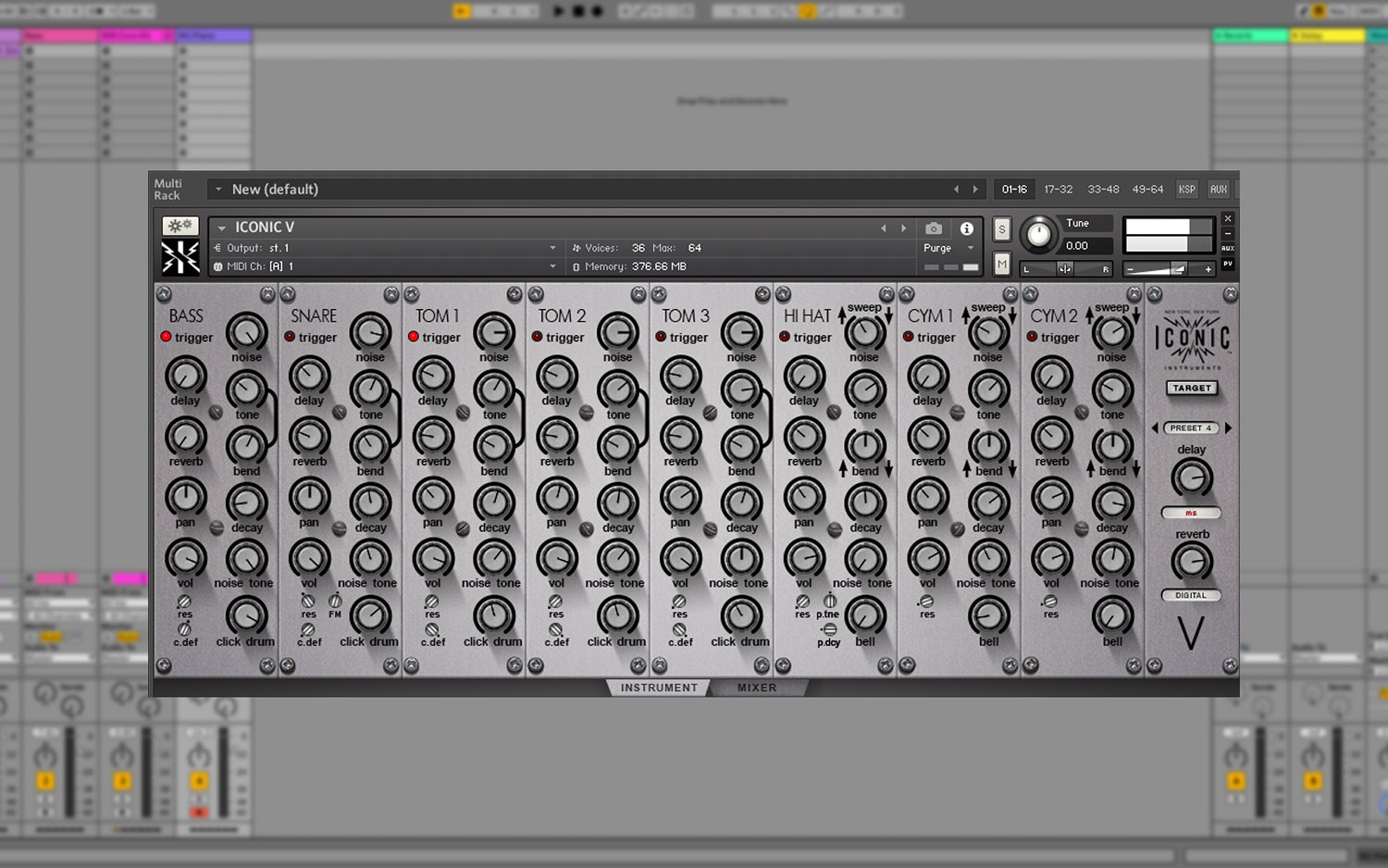The height and width of the screenshot is (868, 1388).
Task: Toggle the ms delay mode switch
Action: (x=1191, y=513)
